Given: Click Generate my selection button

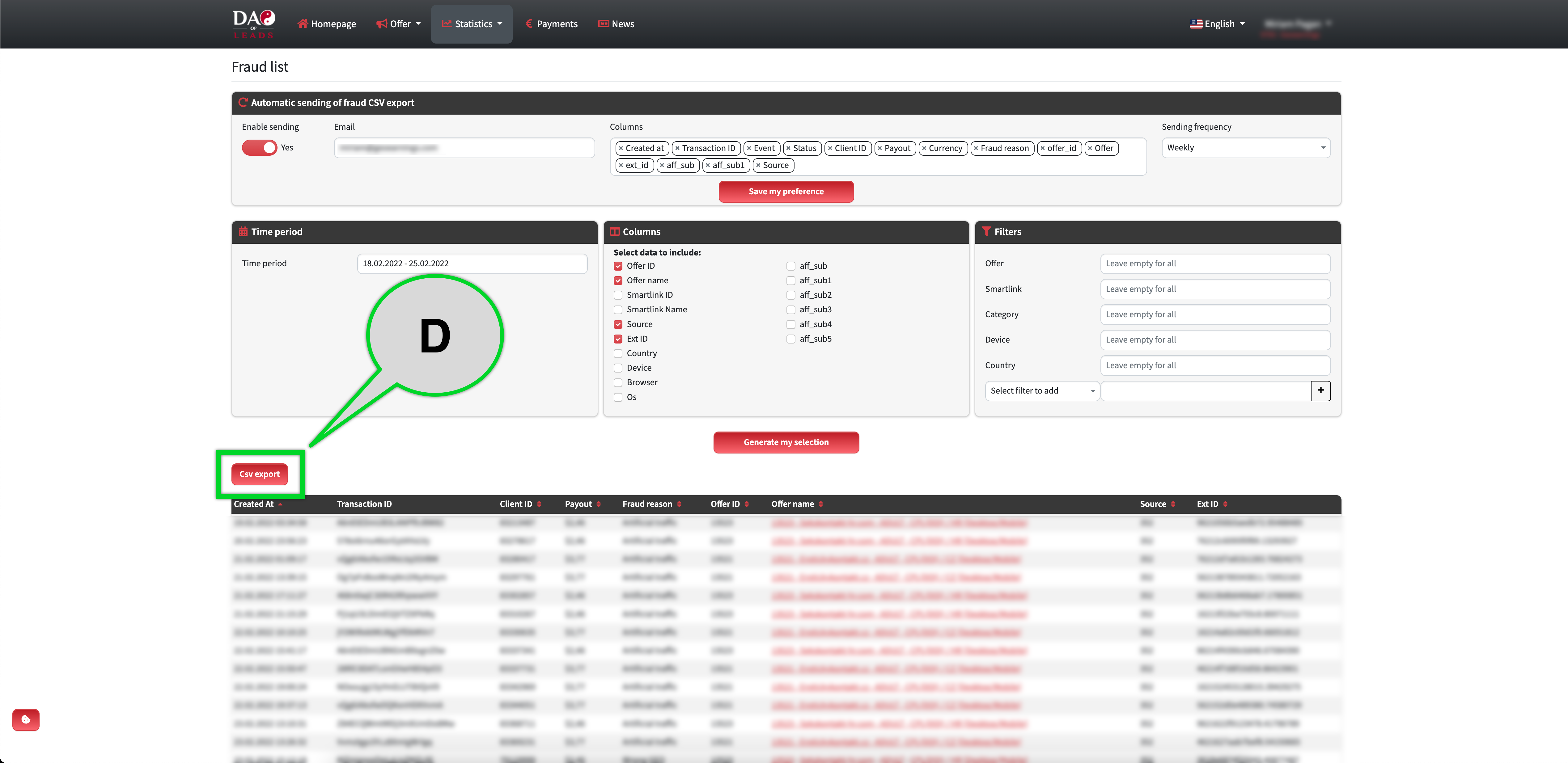Looking at the screenshot, I should pyautogui.click(x=786, y=442).
